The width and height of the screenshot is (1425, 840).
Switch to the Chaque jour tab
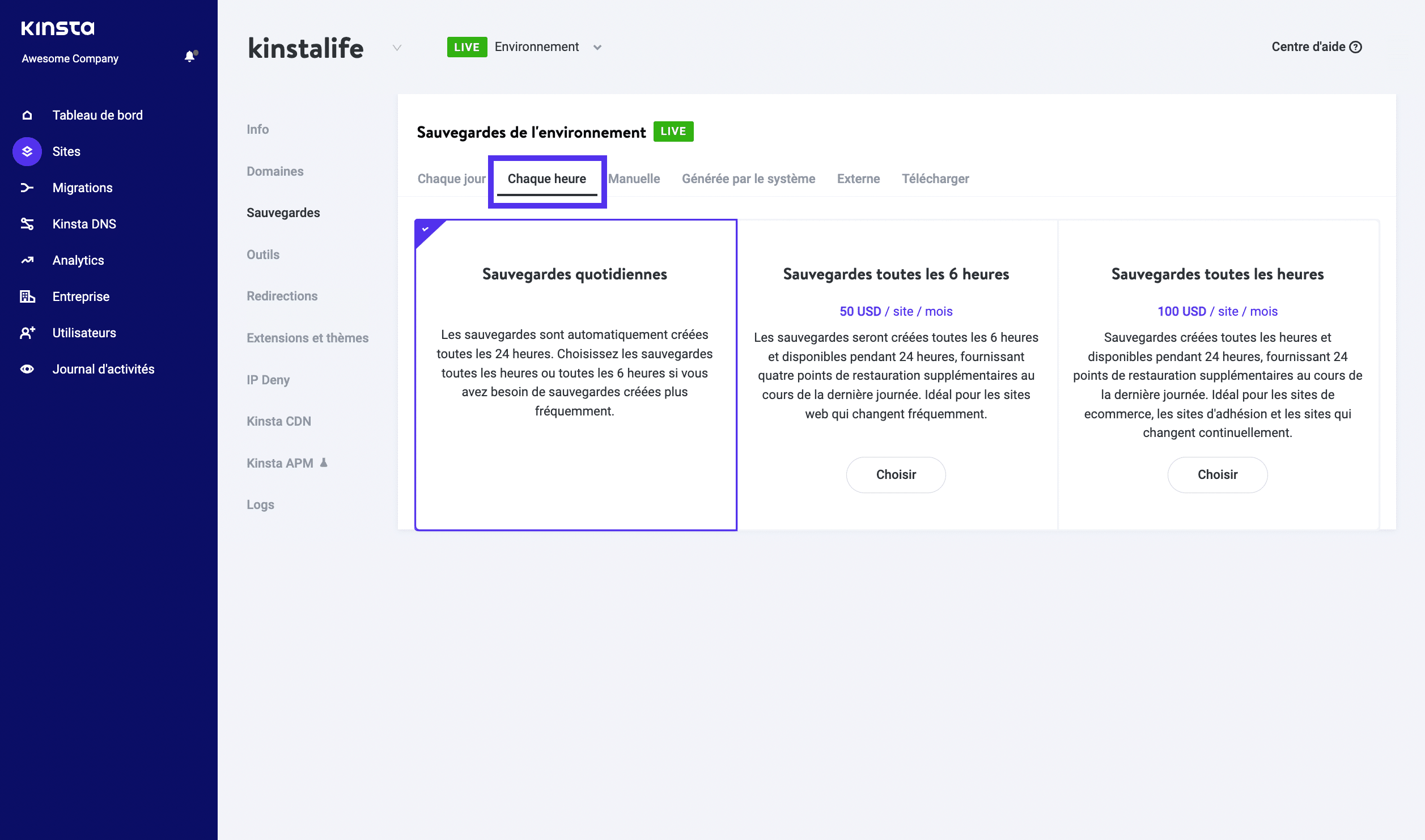(x=451, y=179)
